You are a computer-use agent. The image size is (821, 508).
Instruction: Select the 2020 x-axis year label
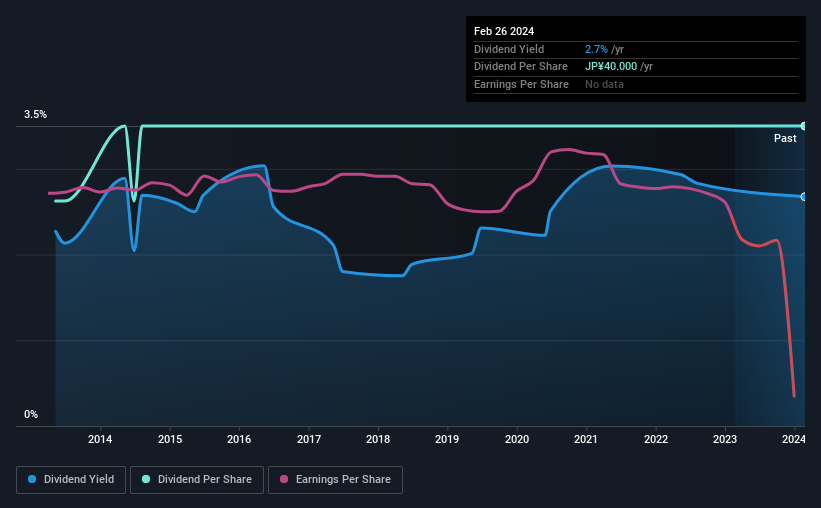[x=517, y=439]
